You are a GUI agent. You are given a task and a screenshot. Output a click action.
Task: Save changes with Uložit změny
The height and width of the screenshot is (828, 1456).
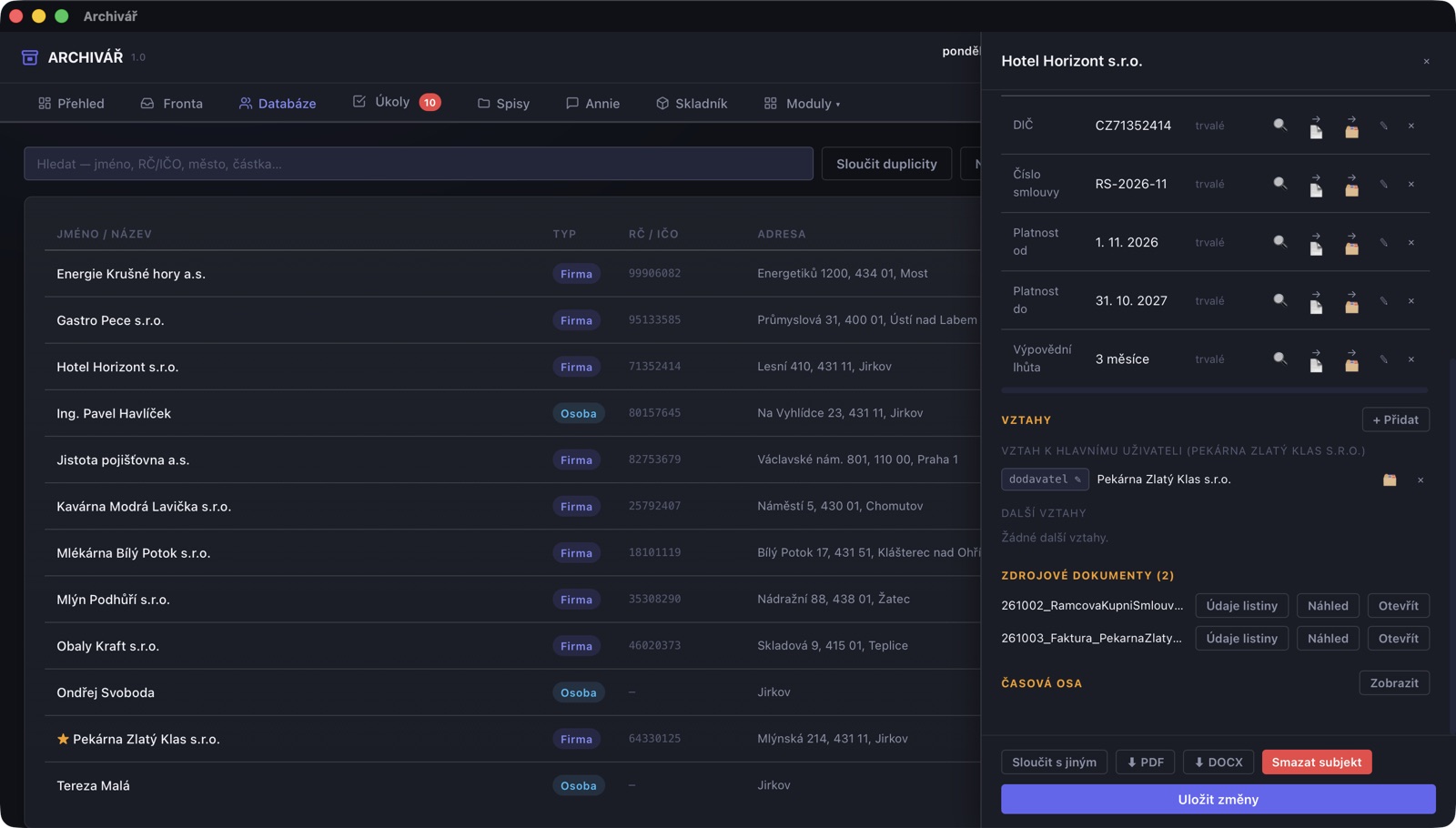tap(1218, 799)
